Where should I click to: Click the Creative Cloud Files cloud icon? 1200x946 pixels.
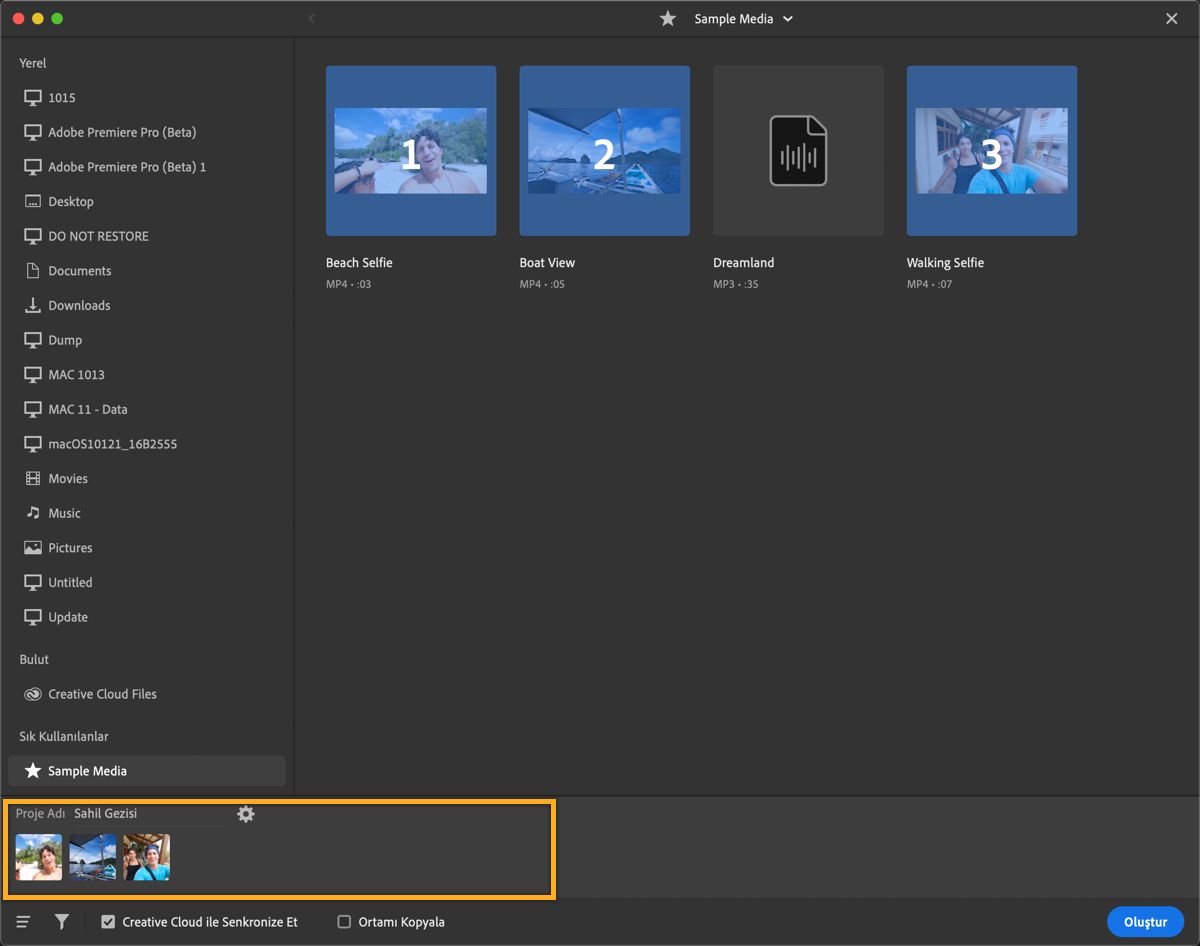pyautogui.click(x=33, y=694)
